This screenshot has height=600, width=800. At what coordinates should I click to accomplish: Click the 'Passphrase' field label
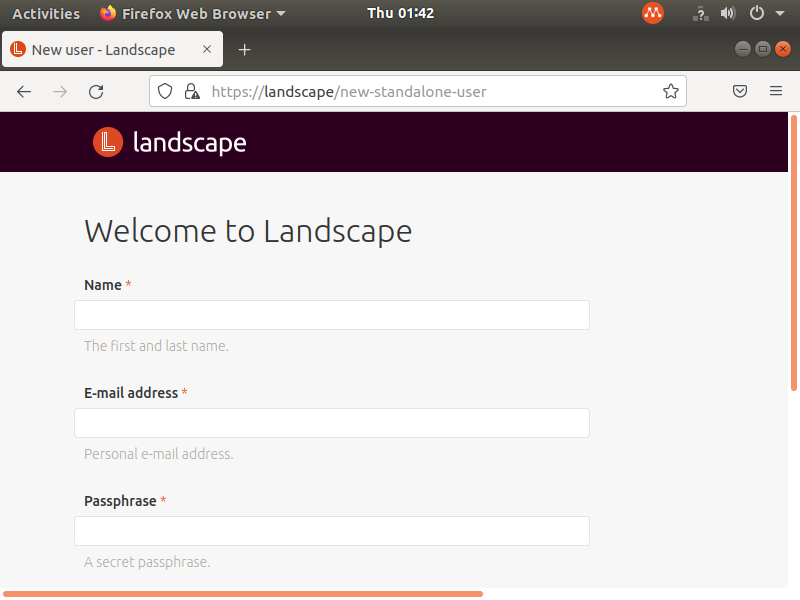point(120,501)
